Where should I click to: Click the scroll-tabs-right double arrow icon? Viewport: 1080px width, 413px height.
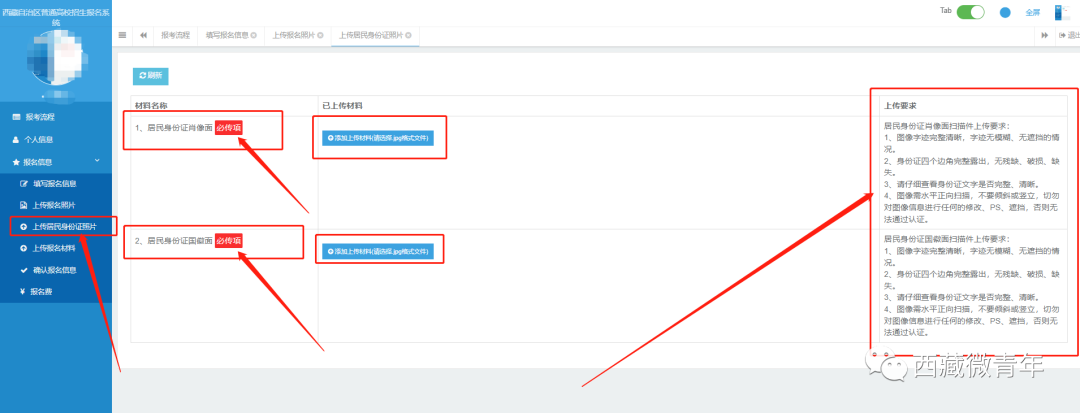point(1045,35)
